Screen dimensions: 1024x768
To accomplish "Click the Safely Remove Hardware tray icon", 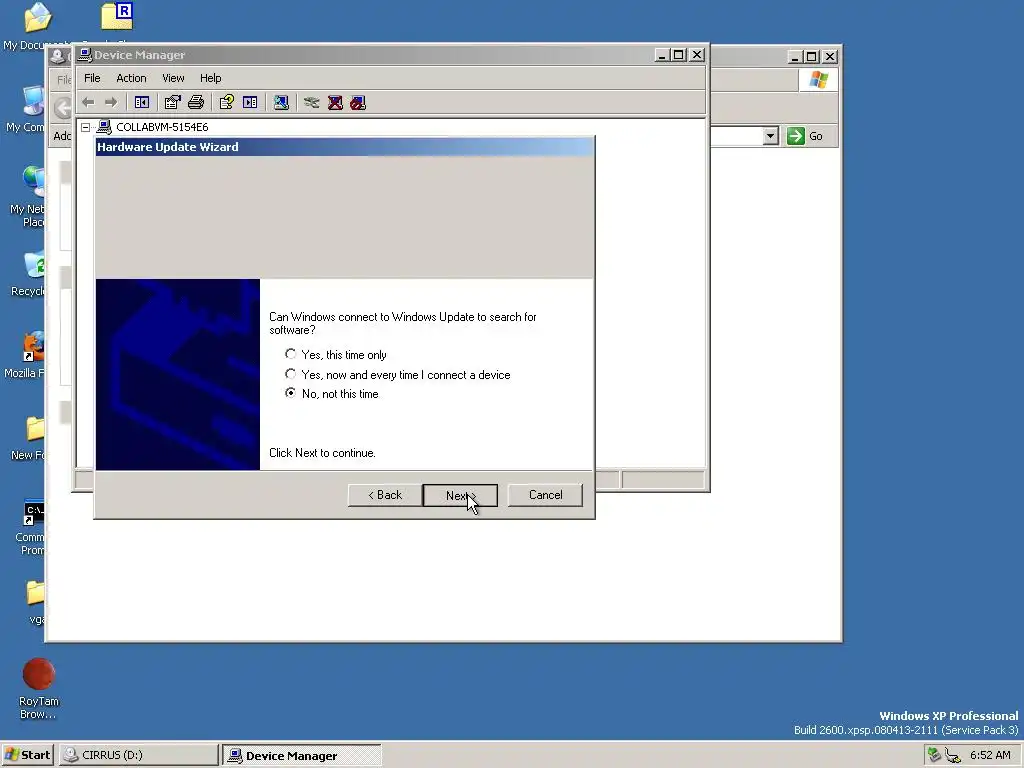I will point(934,755).
